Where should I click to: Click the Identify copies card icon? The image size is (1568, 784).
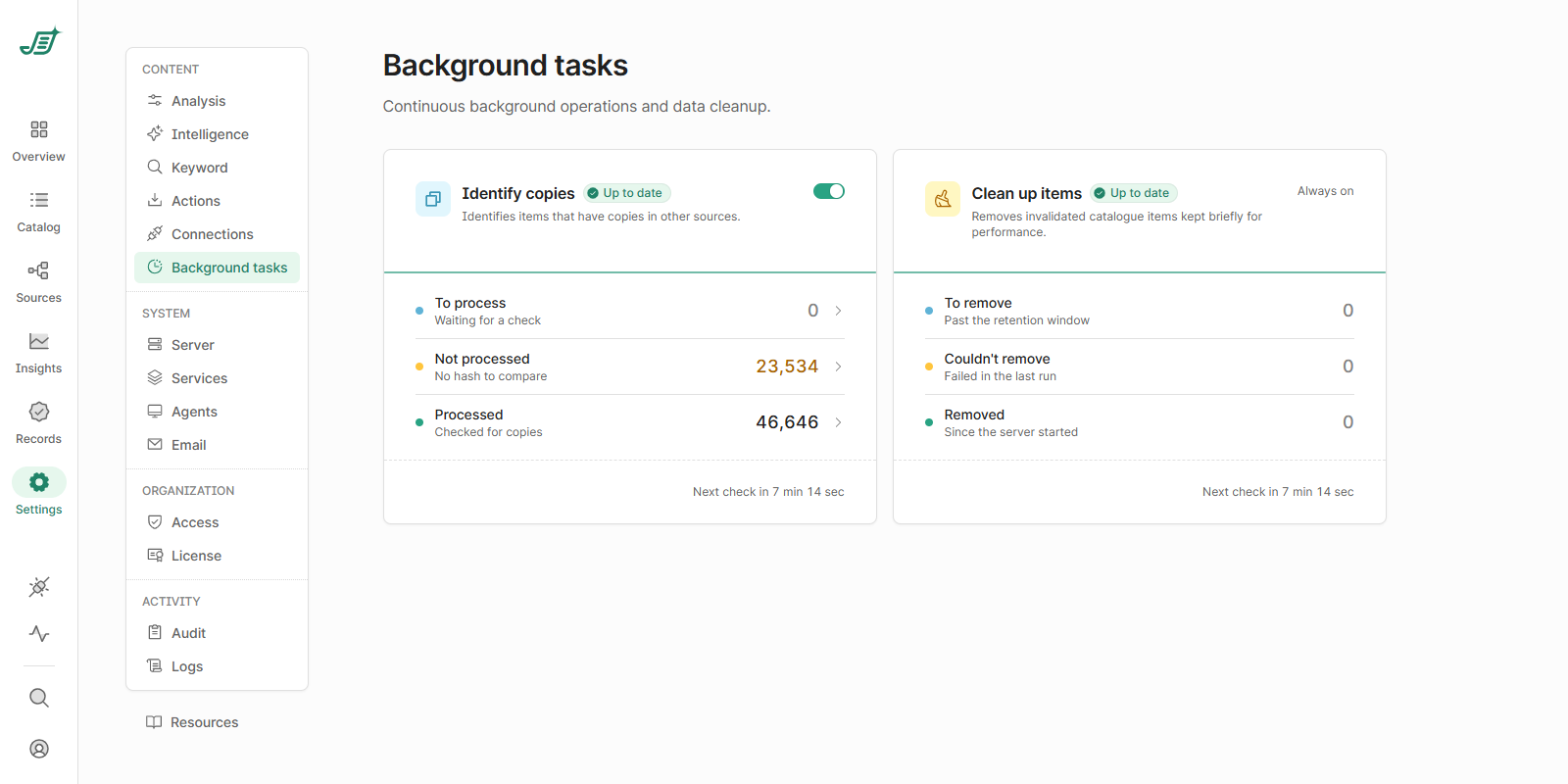433,199
